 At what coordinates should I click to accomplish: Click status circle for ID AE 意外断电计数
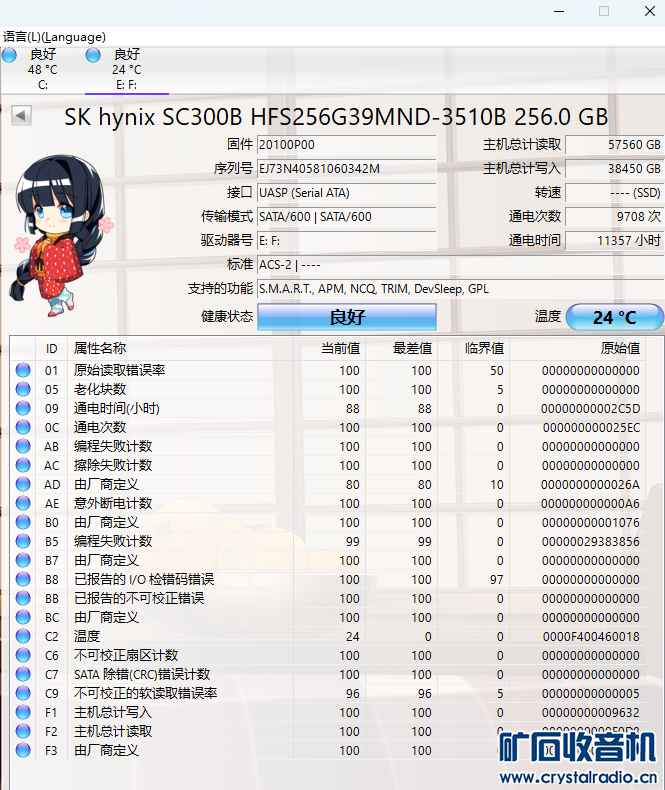[23, 503]
